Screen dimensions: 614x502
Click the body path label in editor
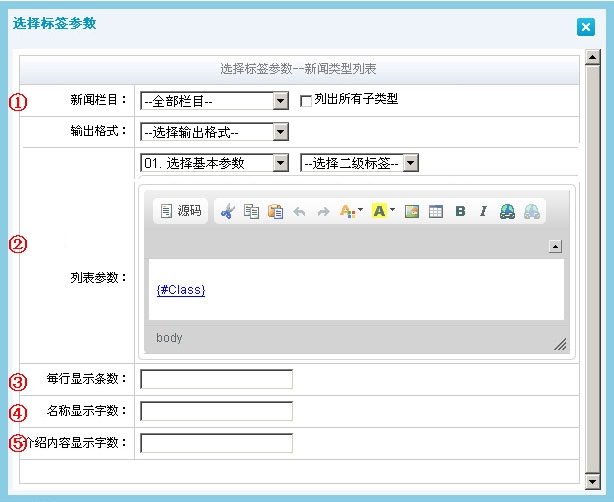point(169,338)
